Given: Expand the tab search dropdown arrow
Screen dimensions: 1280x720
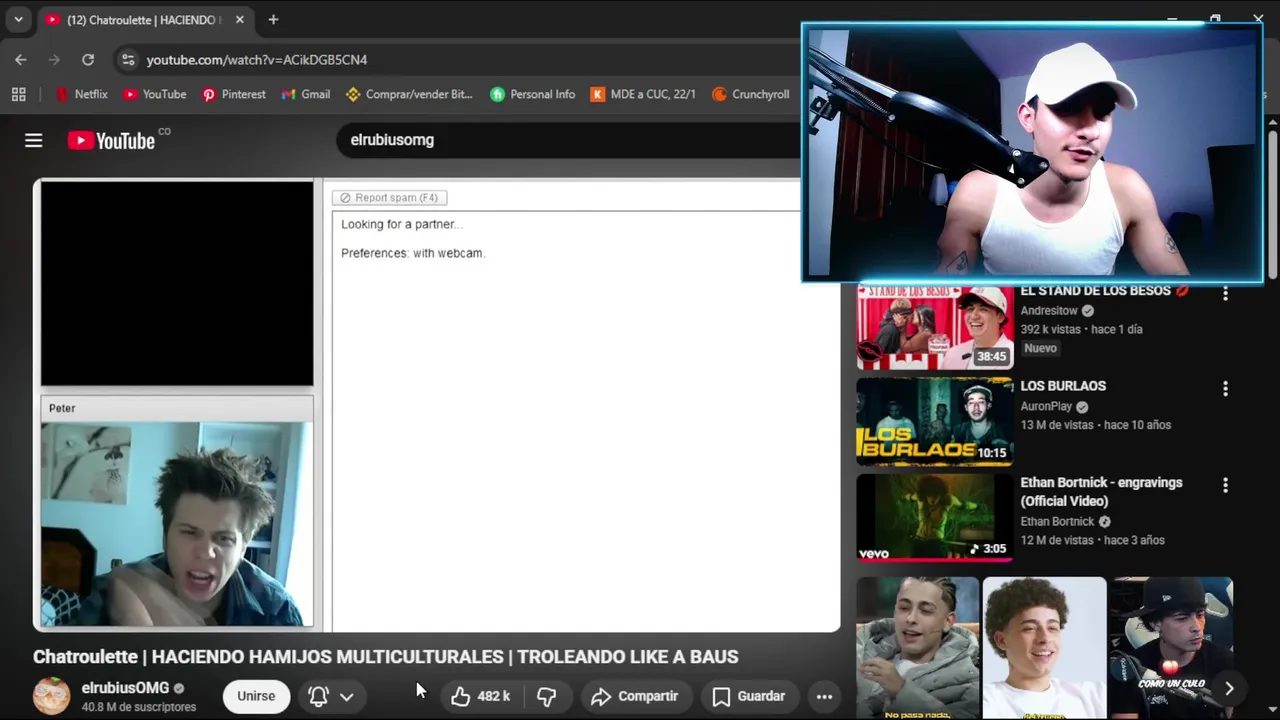Looking at the screenshot, I should pyautogui.click(x=18, y=20).
